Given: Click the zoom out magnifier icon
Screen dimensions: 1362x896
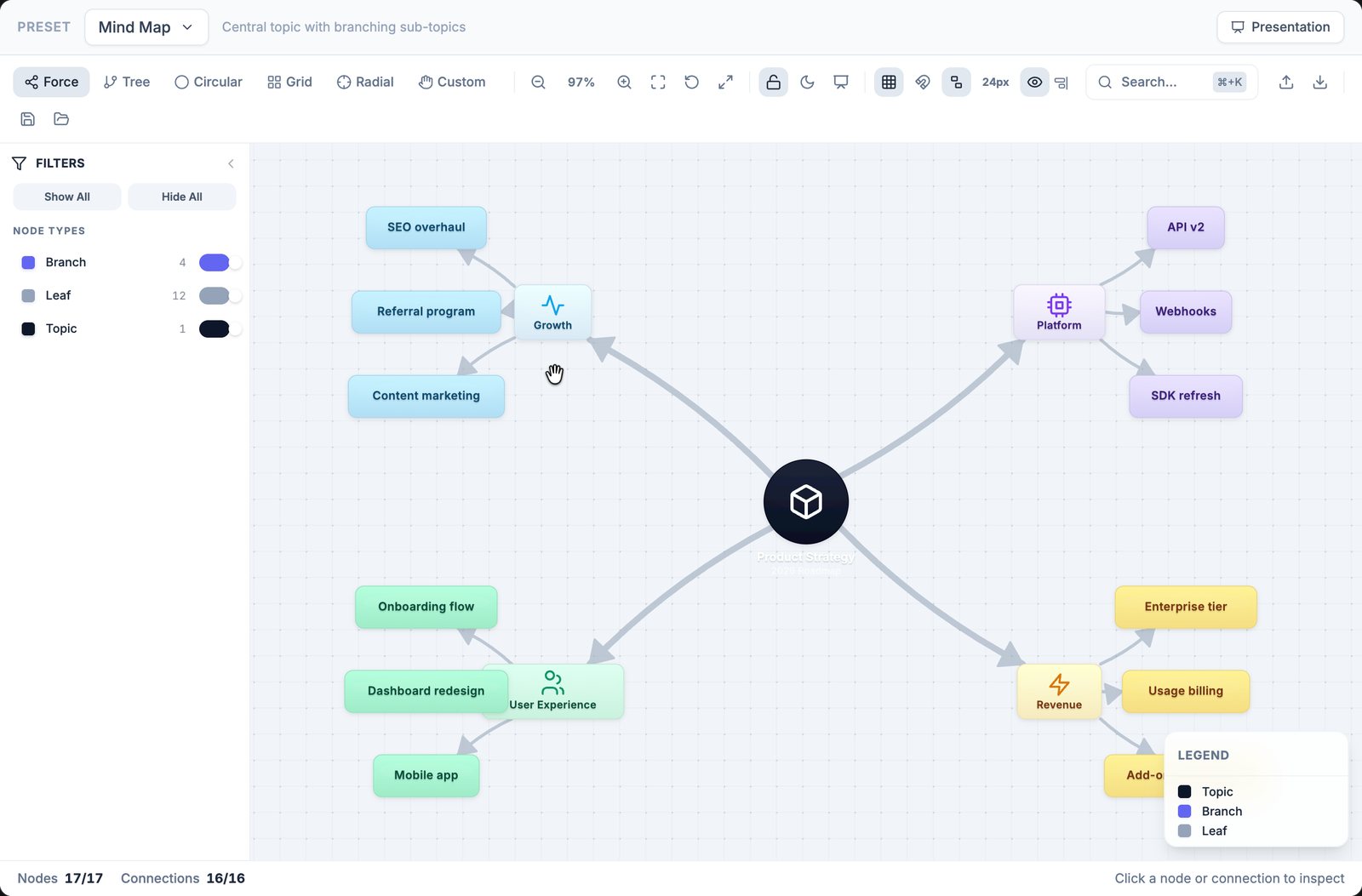Looking at the screenshot, I should coord(538,82).
